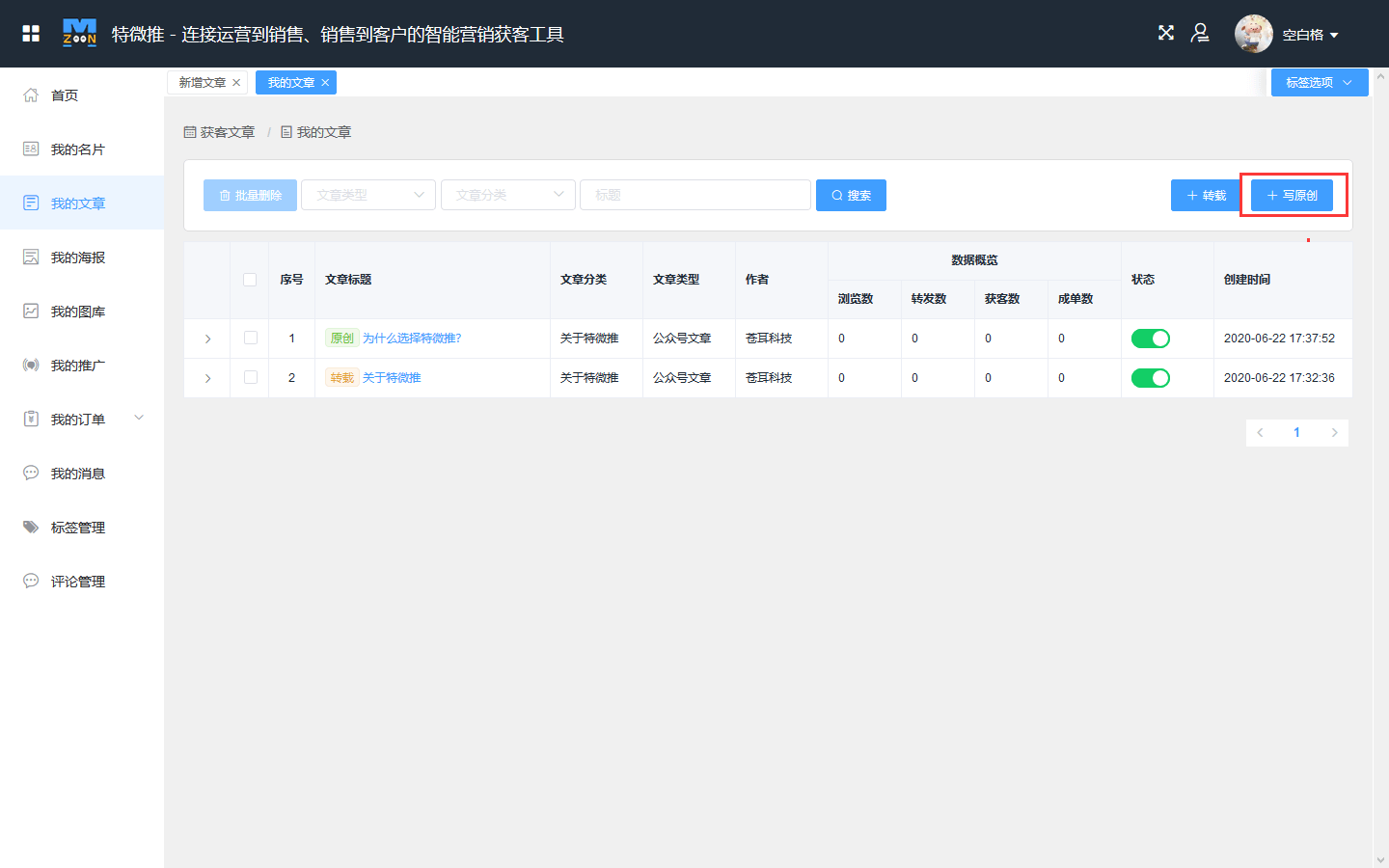This screenshot has height=868, width=1389.
Task: Click 公众号文章 type in row 2
Action: [x=682, y=378]
